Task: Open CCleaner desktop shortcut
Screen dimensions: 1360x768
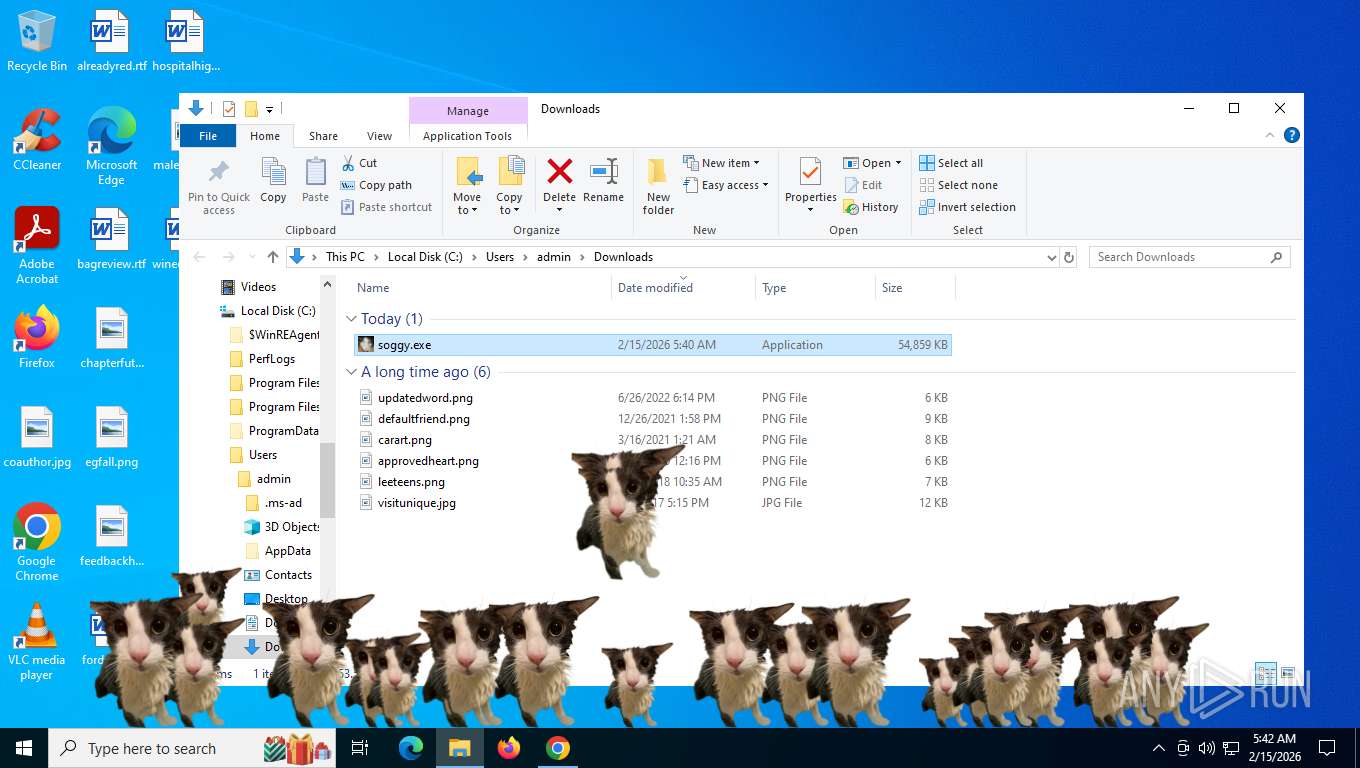Action: tap(37, 139)
